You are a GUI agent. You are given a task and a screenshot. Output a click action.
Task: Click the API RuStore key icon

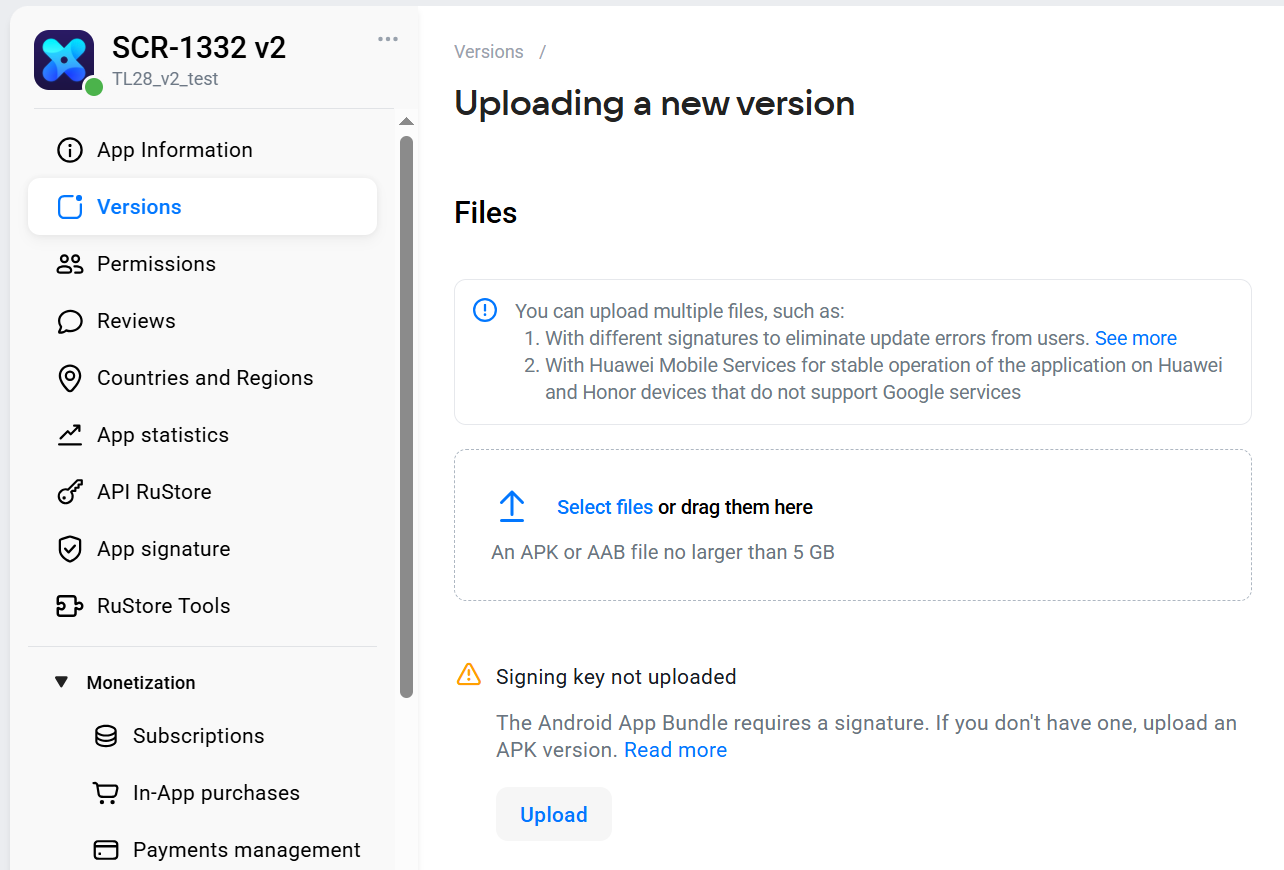pos(70,492)
